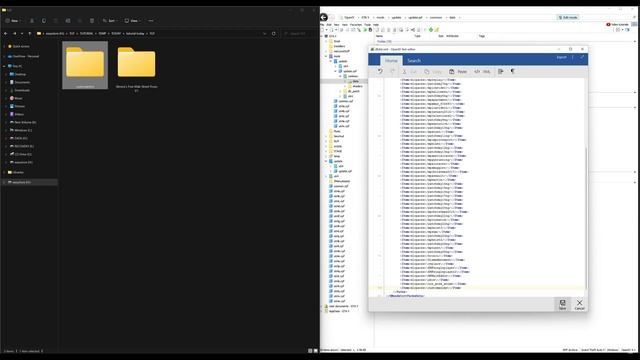This screenshot has width=640, height=360.
Task: Click the Paste icon in Explorer toolbar
Action: pyautogui.click(x=56, y=20)
